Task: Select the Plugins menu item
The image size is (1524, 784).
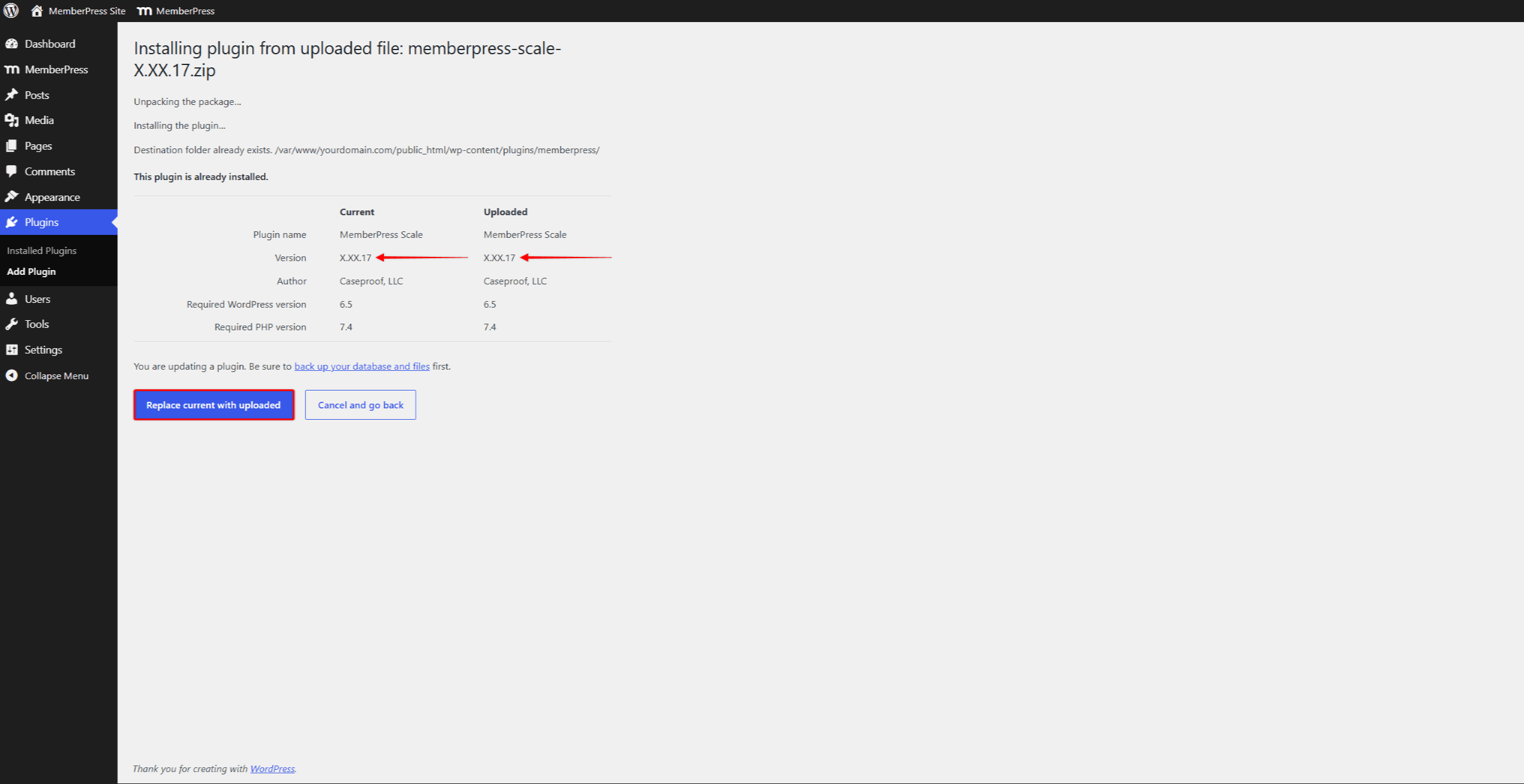Action: click(x=58, y=222)
